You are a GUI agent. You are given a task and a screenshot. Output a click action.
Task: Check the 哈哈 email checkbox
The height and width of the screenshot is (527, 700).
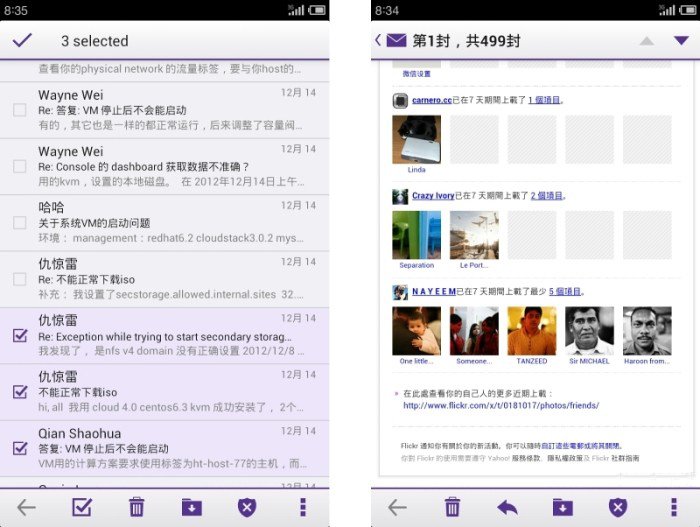[20, 222]
